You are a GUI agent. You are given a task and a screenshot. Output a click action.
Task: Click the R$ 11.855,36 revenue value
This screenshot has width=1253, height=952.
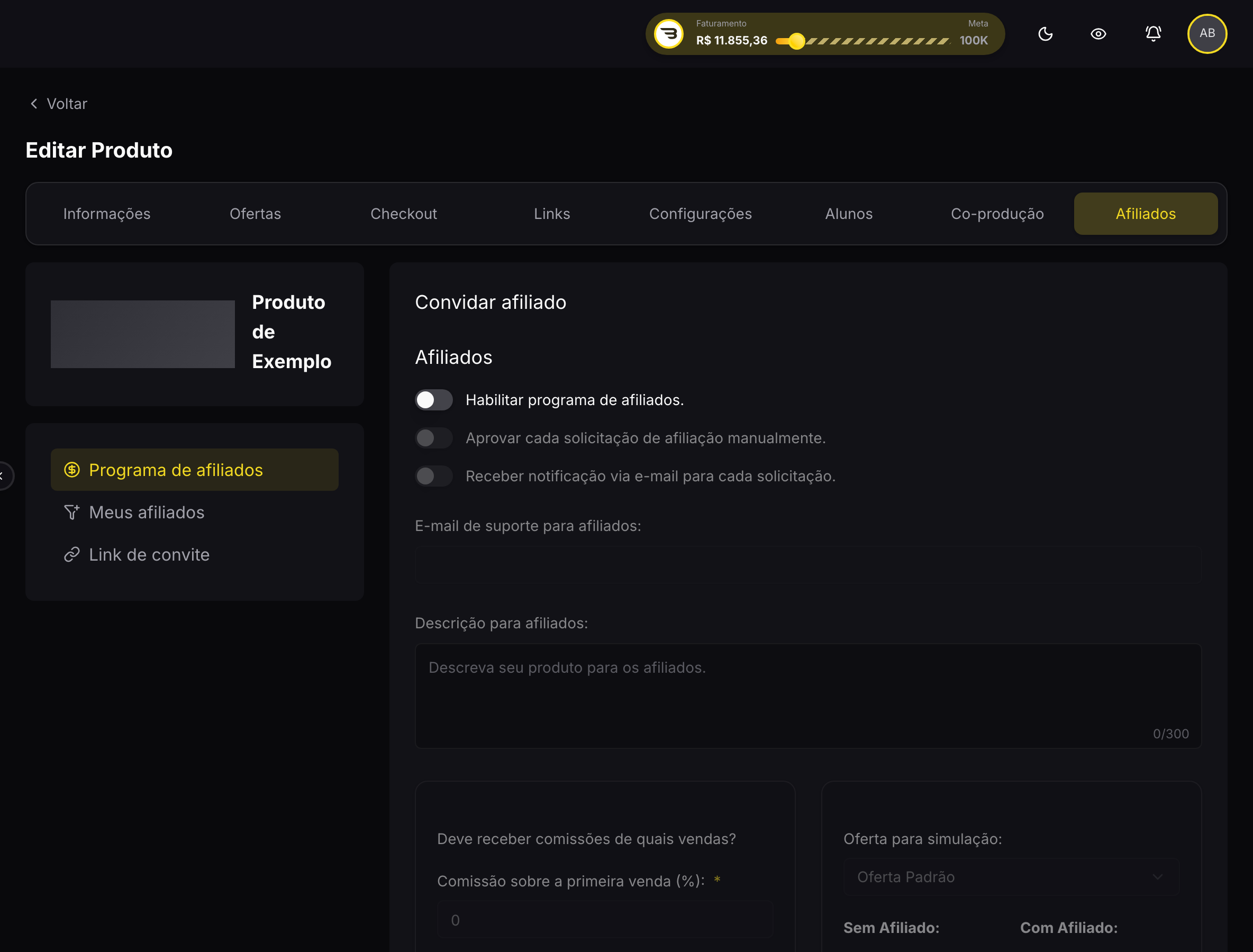731,41
